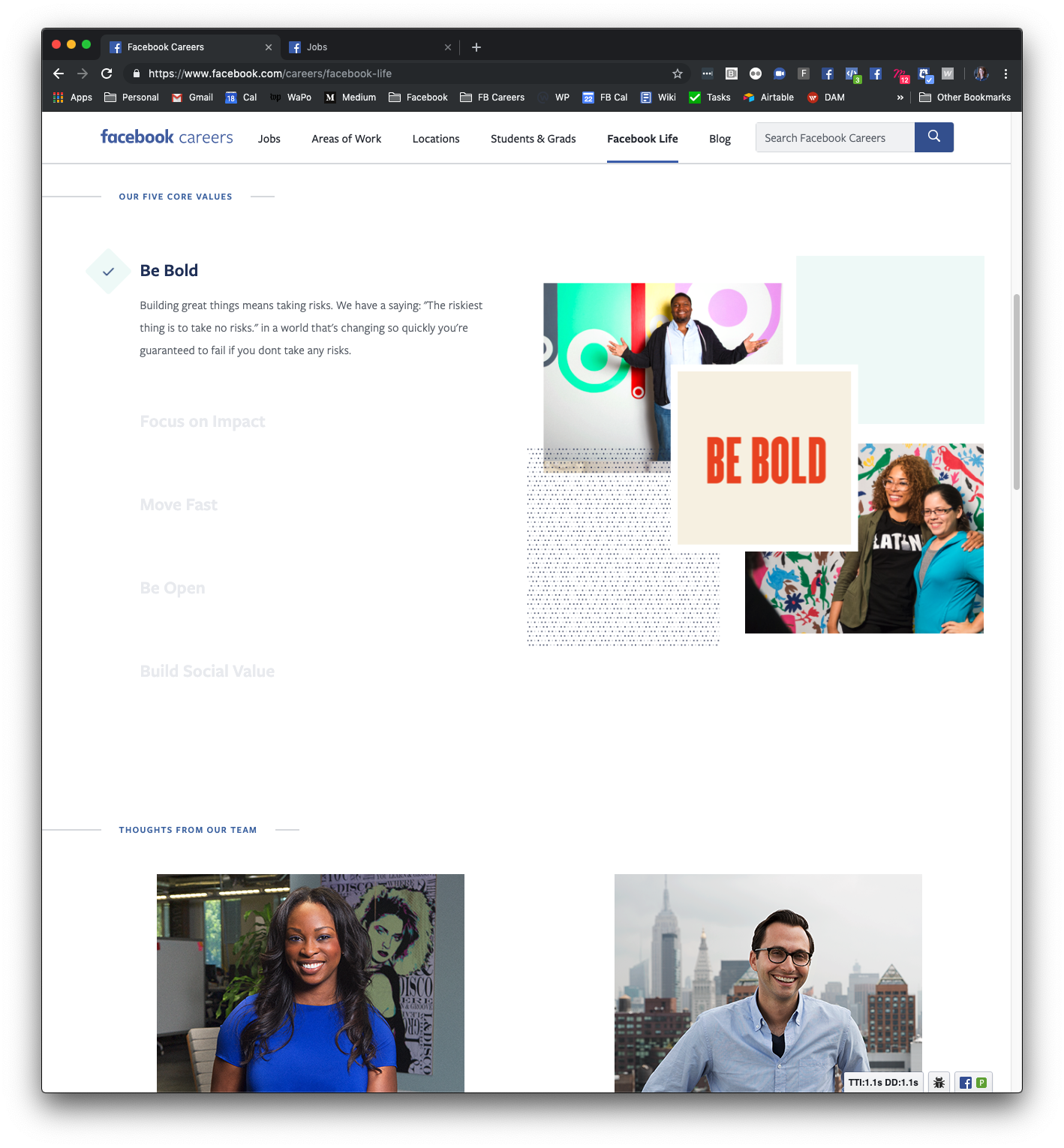Viewport: 1064px width, 1148px height.
Task: Click the TTI:1.1s DD:1.1s badge
Action: (883, 1083)
